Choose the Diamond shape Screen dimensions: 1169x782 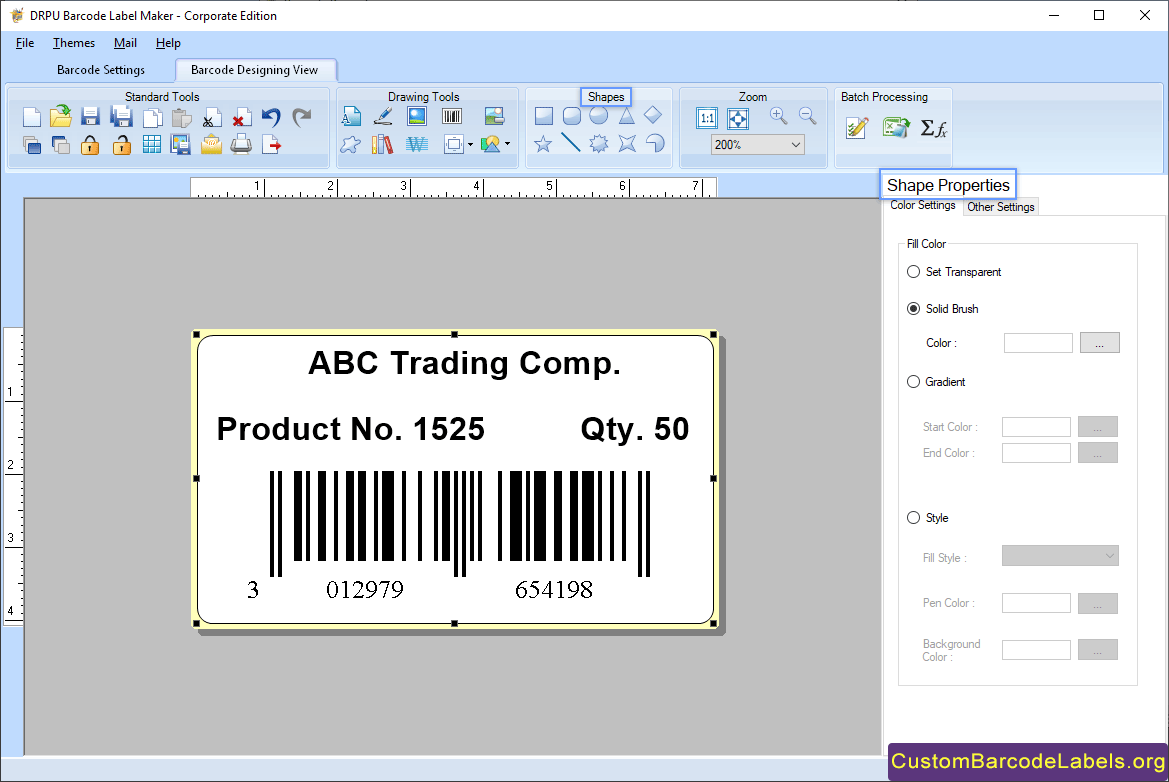(653, 116)
